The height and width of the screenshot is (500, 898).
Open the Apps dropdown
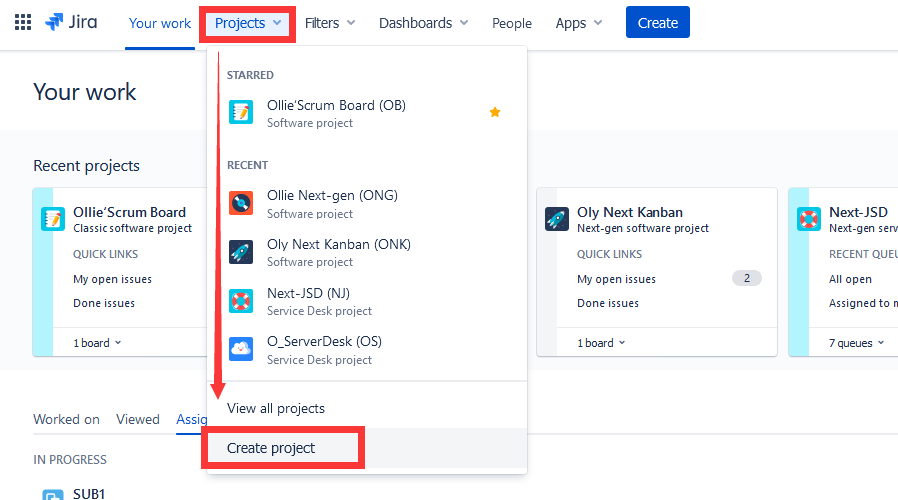coord(578,23)
